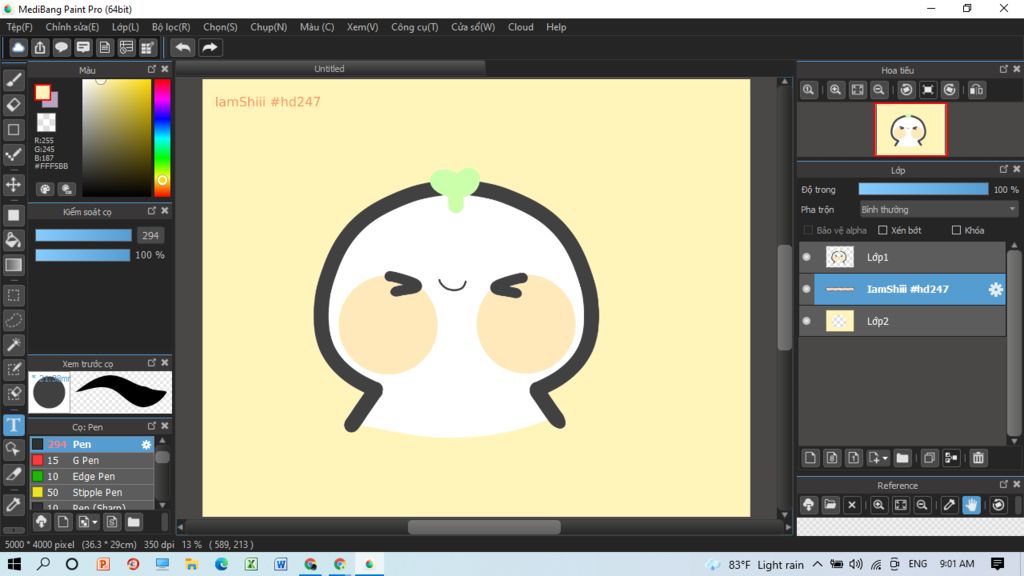Click the Redo arrow in toolbar
Viewport: 1024px width, 576px height.
(x=210, y=48)
